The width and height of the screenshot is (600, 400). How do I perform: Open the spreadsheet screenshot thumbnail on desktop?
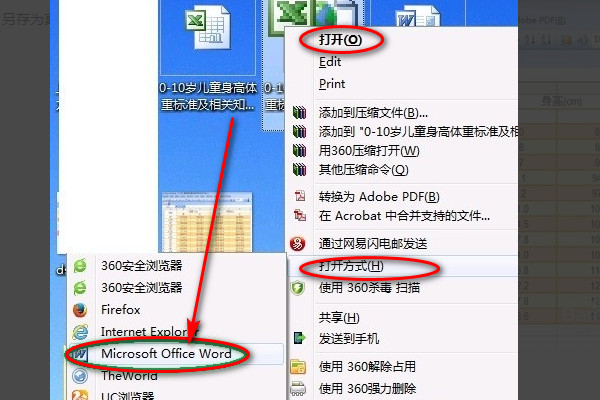207,222
